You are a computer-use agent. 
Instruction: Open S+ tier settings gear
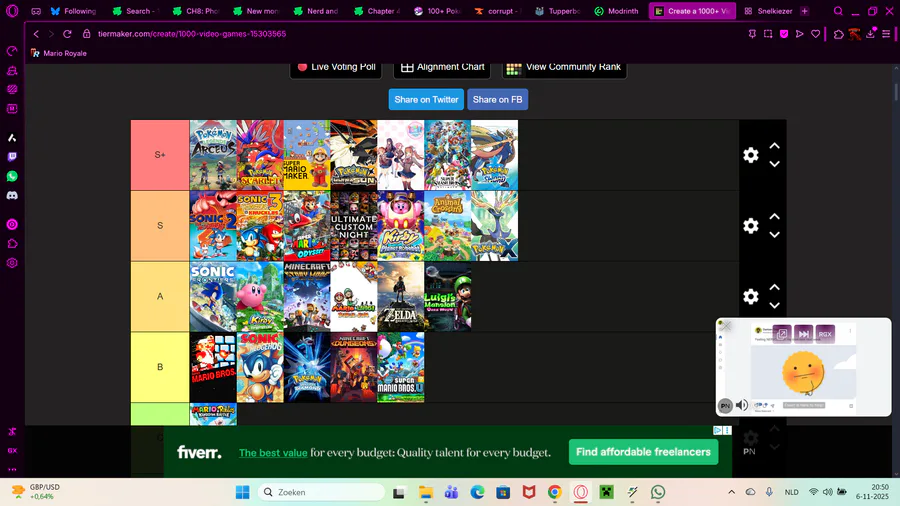tap(751, 155)
